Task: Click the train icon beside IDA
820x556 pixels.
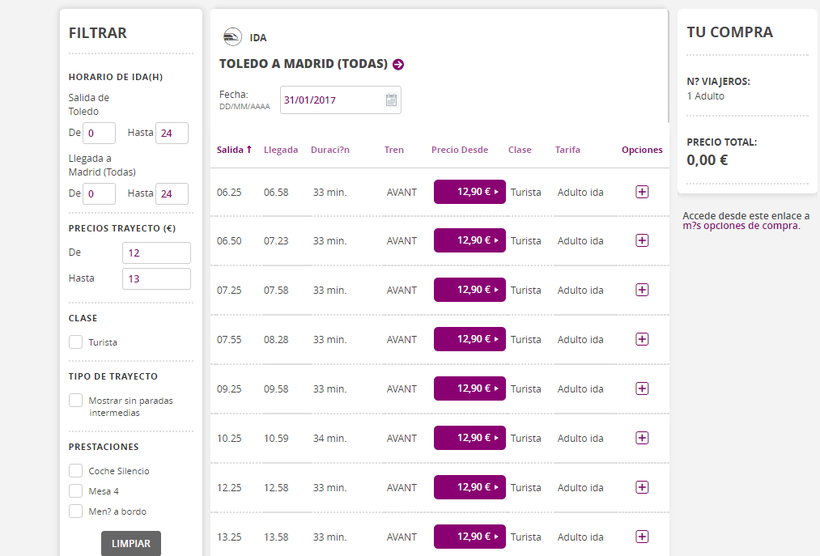Action: coord(232,37)
